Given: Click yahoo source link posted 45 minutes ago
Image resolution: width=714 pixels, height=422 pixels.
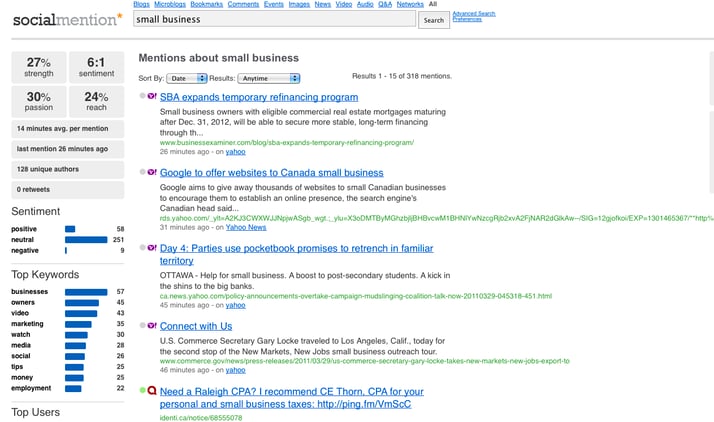Looking at the screenshot, I should [x=235, y=305].
